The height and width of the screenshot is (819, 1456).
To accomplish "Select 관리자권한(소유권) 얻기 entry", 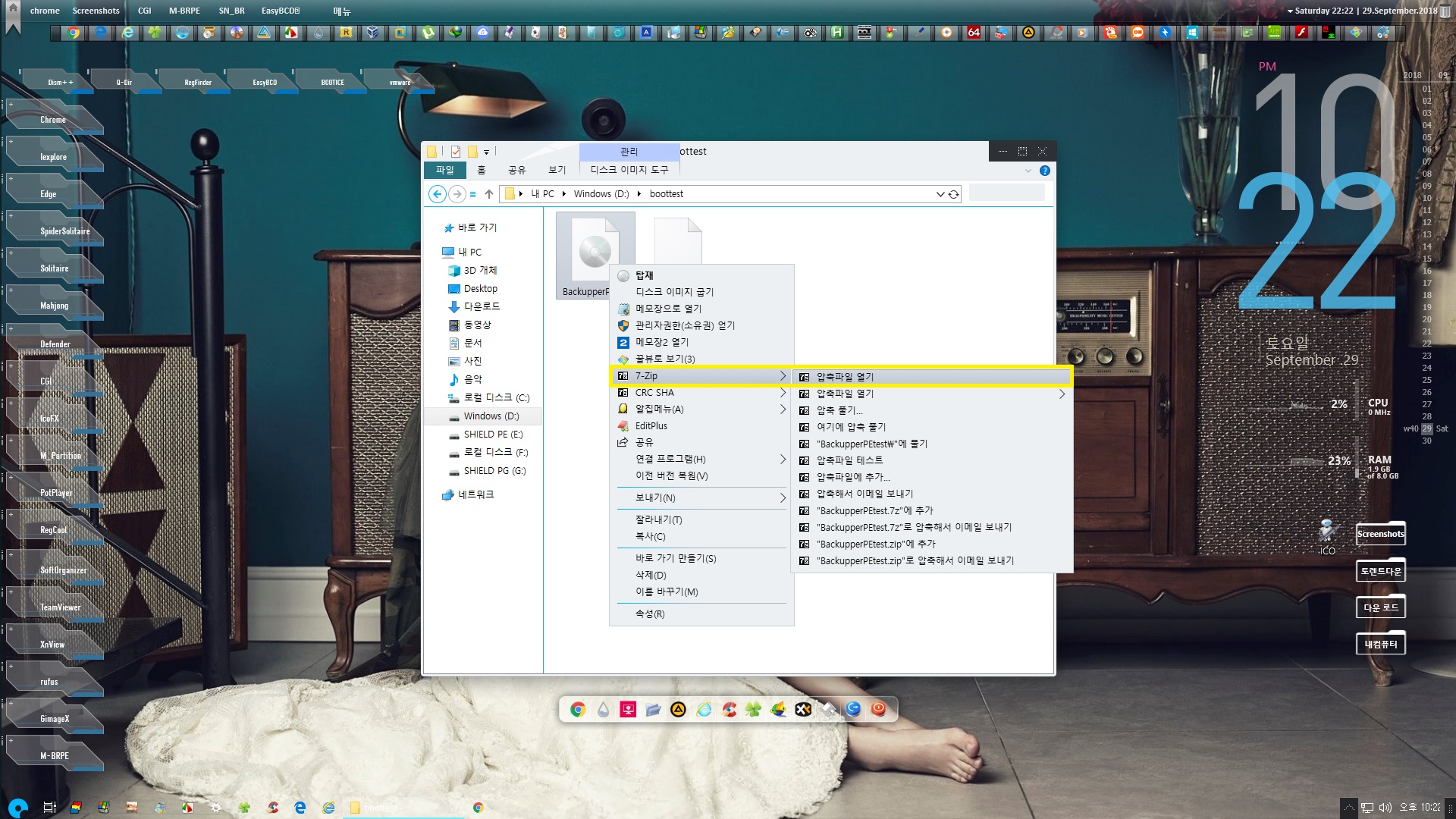I will (x=701, y=325).
